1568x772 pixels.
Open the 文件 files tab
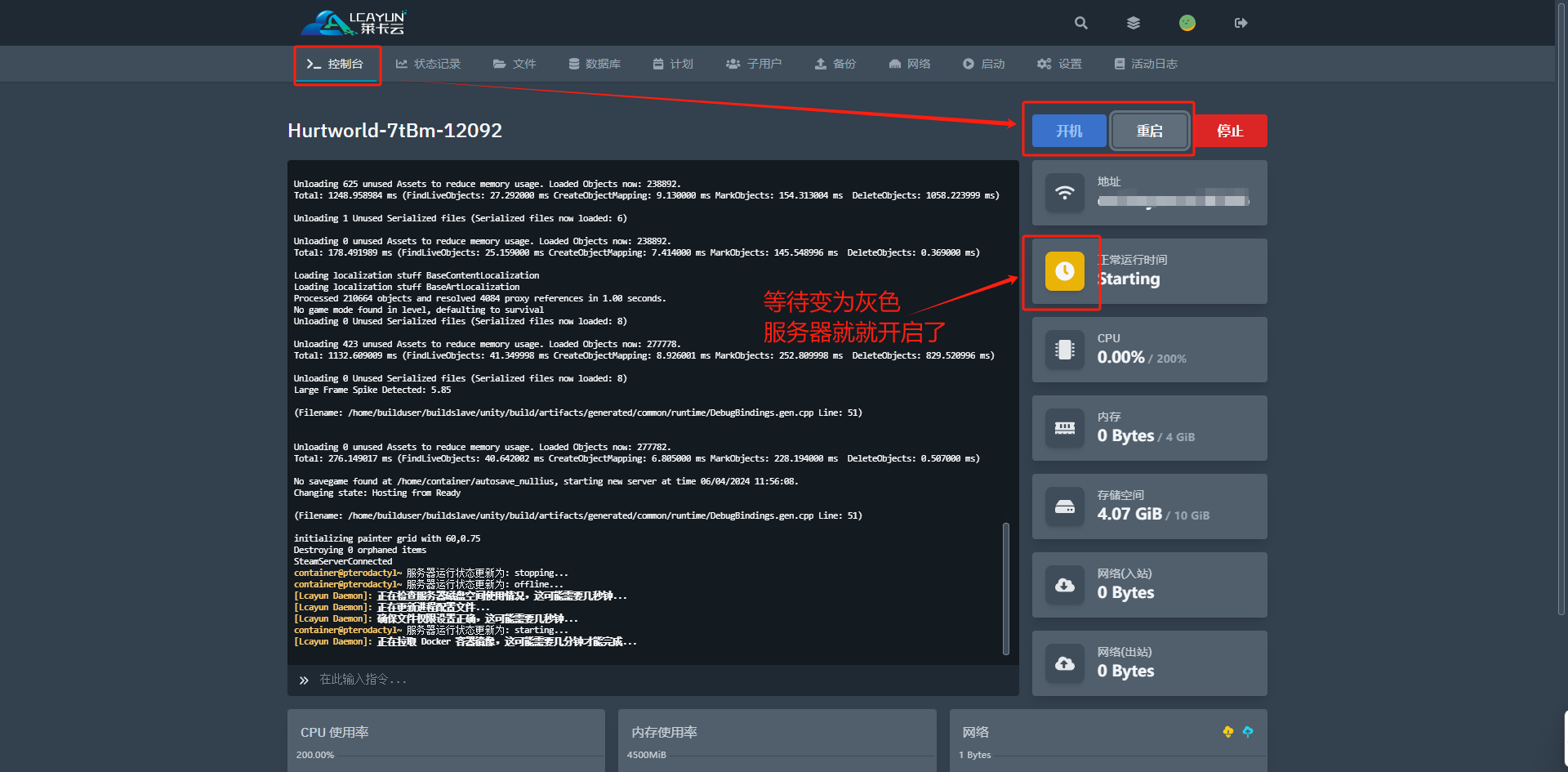point(514,64)
